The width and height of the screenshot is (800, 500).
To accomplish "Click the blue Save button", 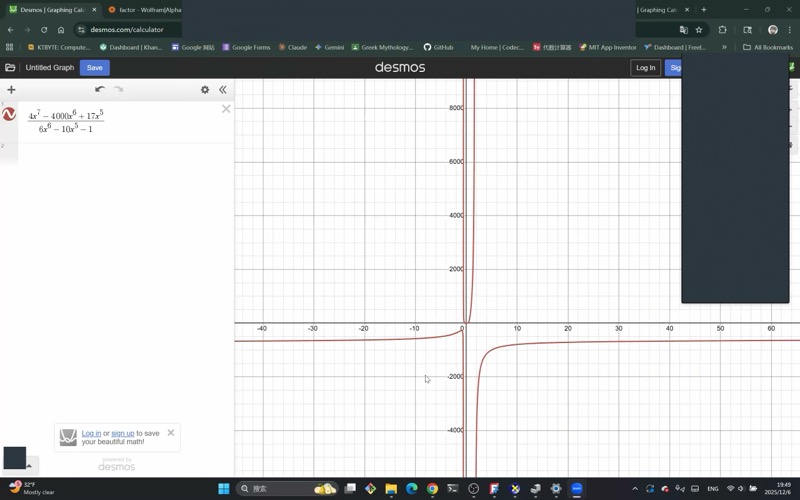I will [x=94, y=68].
